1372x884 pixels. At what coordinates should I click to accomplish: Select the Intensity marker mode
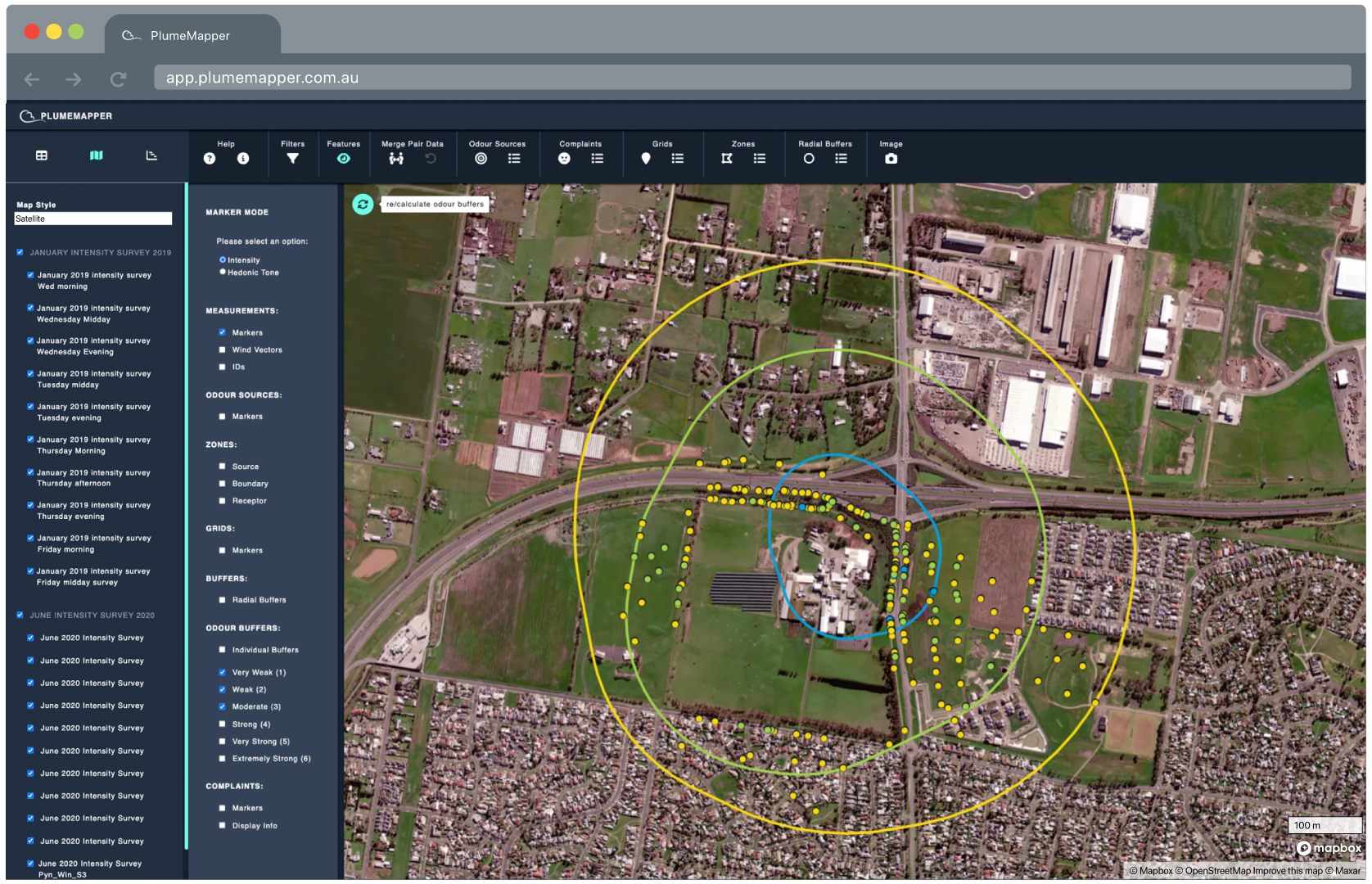[x=223, y=259]
